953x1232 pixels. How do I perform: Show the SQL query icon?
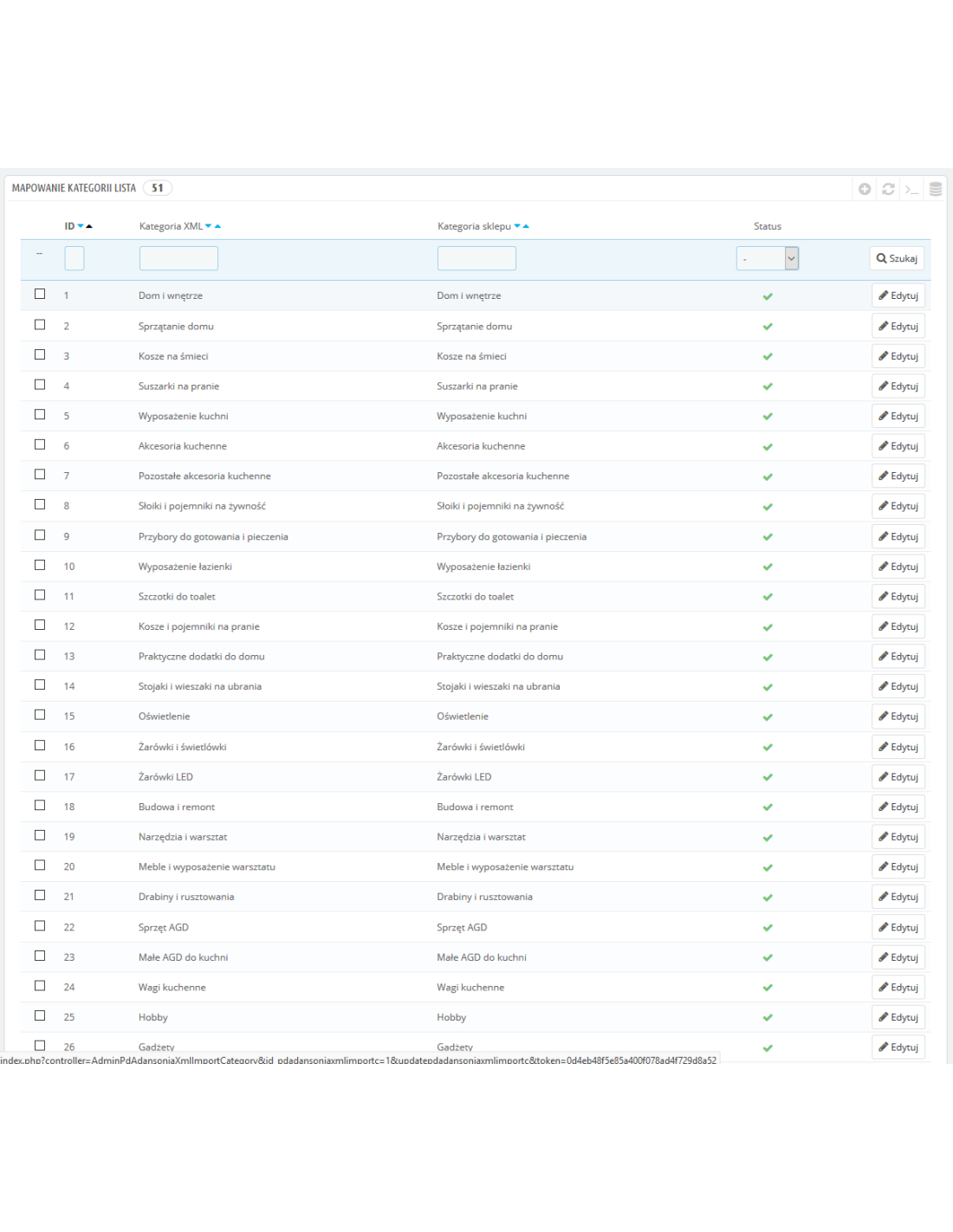(x=911, y=189)
